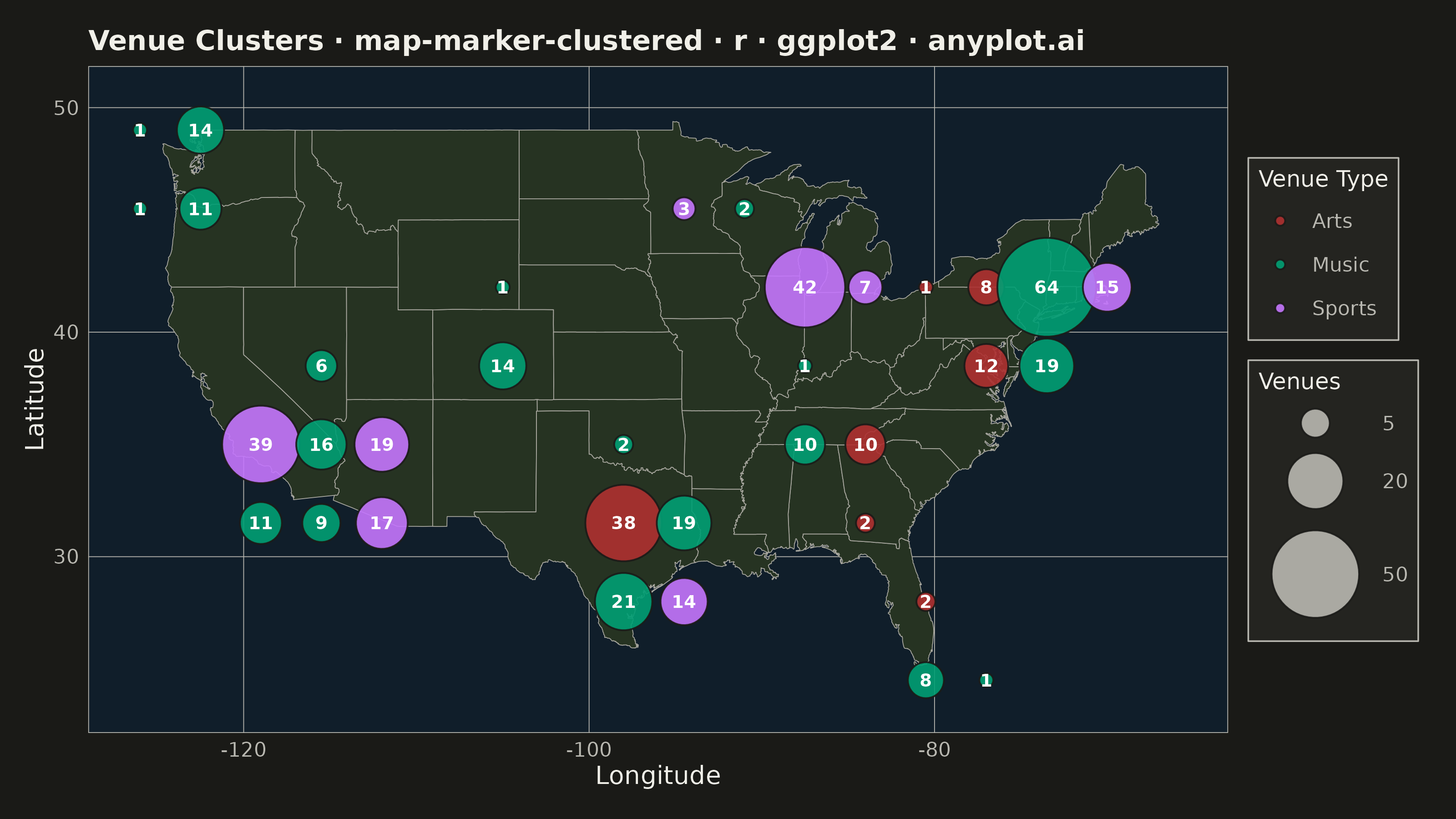Viewport: 1456px width, 819px height.
Task: Click the green 21 cluster marker
Action: [623, 602]
